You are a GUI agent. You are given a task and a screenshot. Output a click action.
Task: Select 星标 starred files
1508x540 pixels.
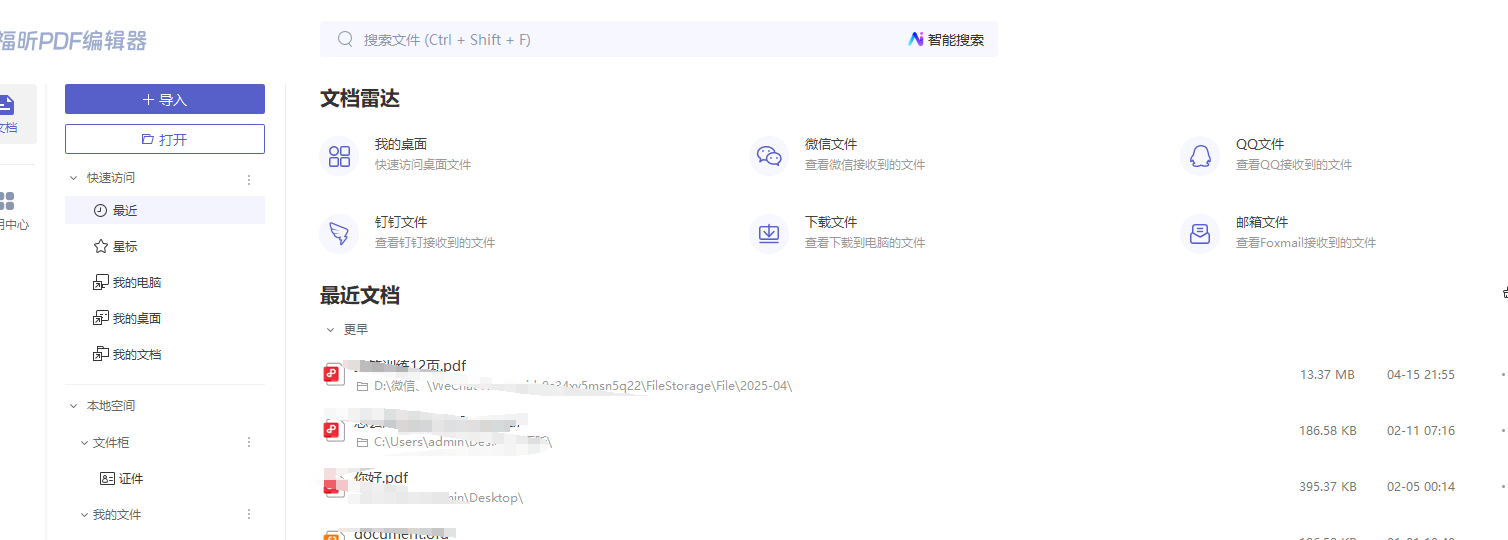[125, 247]
